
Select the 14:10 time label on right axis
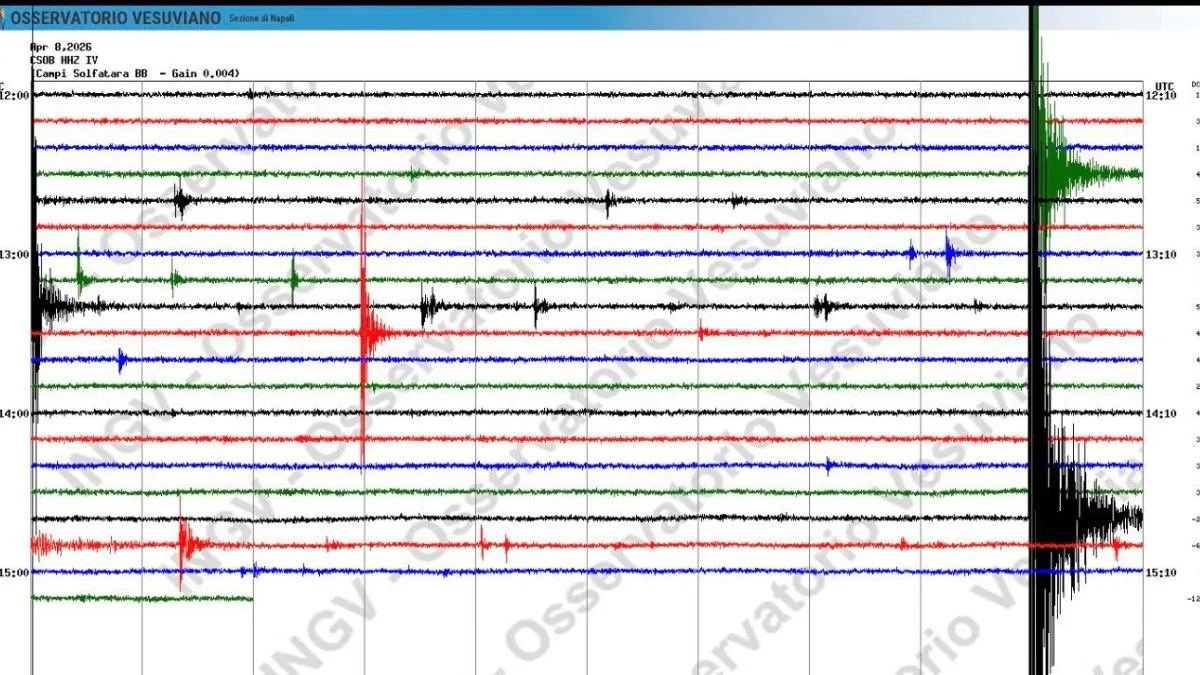pyautogui.click(x=1161, y=413)
